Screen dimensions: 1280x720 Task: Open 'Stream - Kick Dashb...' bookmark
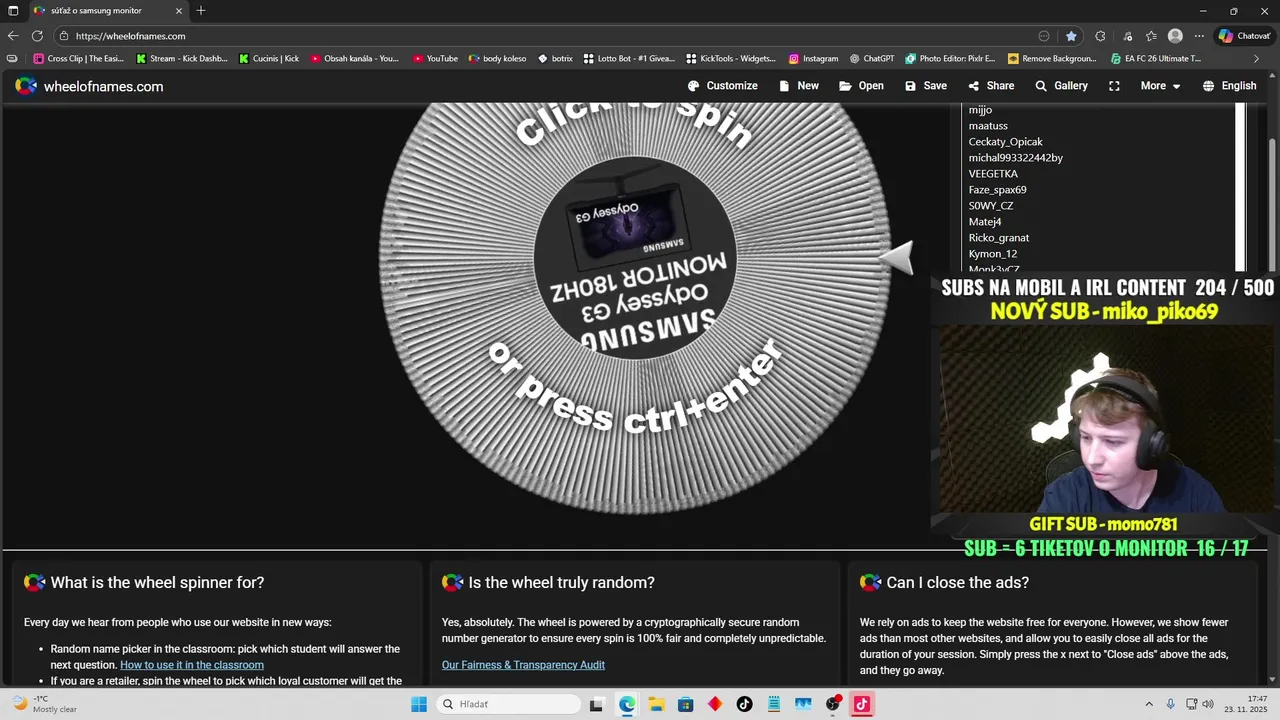tap(181, 59)
